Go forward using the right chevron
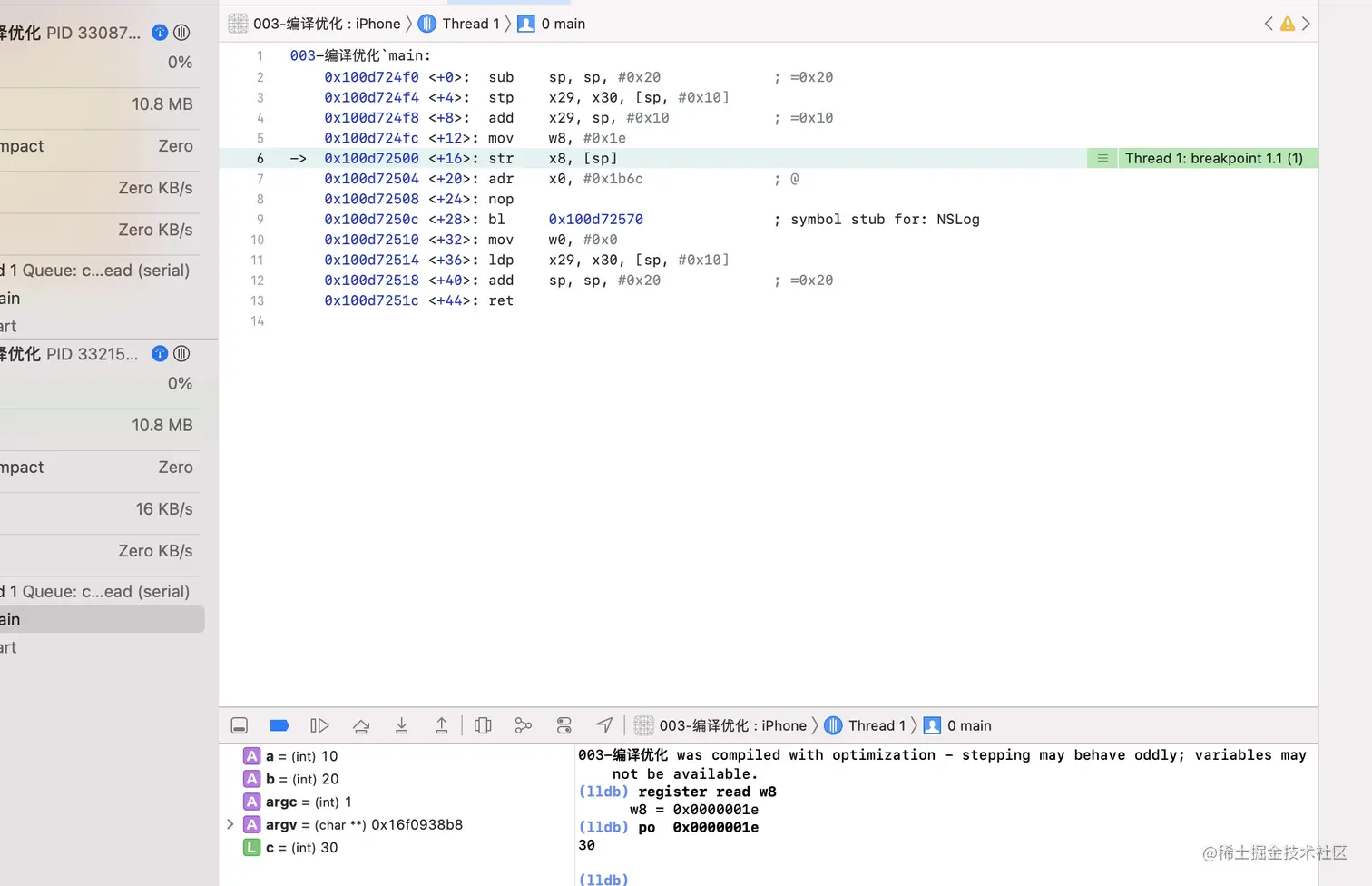 coord(1306,24)
